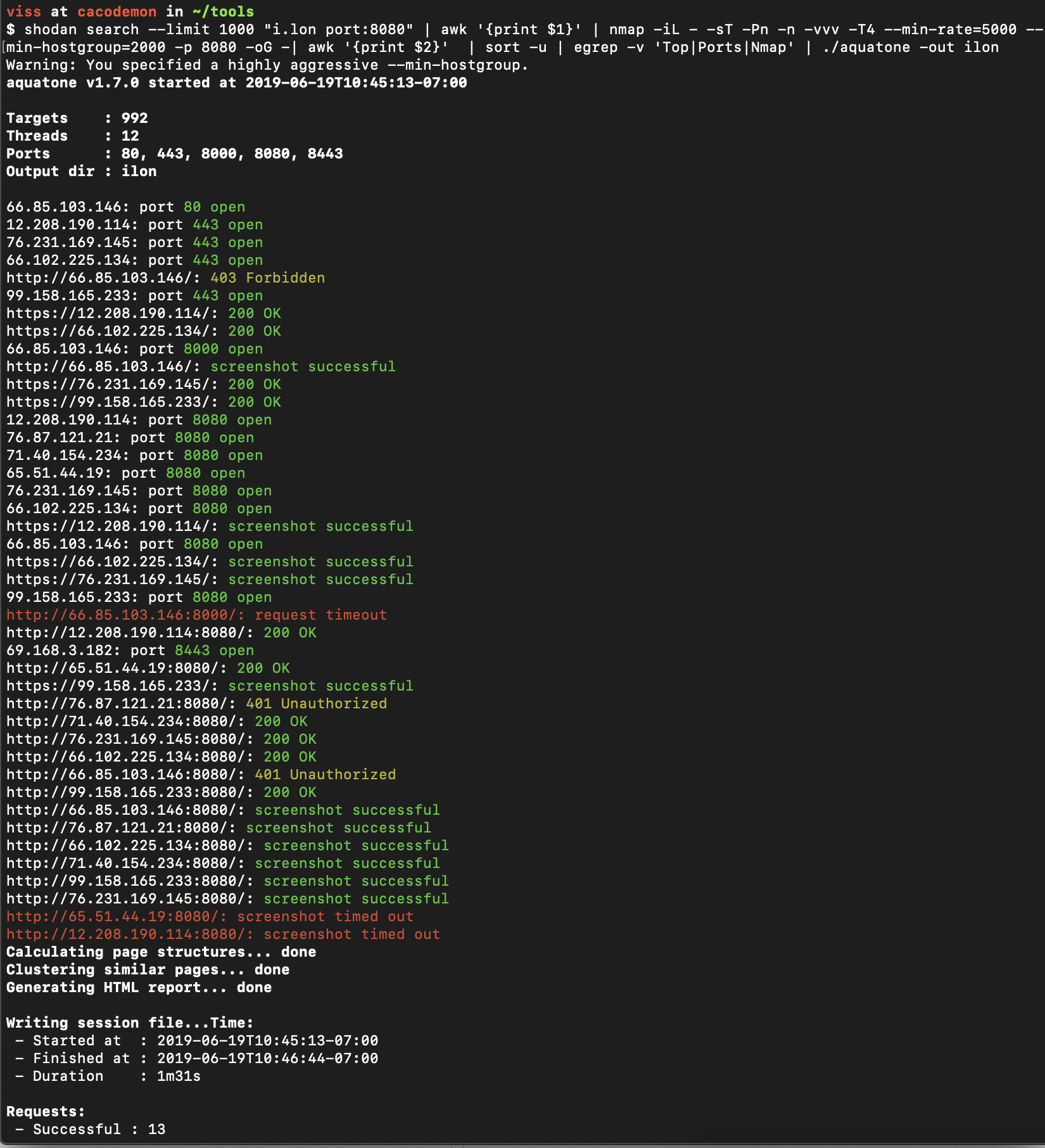This screenshot has width=1045, height=1148.
Task: Click the 'Requests:' heading
Action: 46,1111
